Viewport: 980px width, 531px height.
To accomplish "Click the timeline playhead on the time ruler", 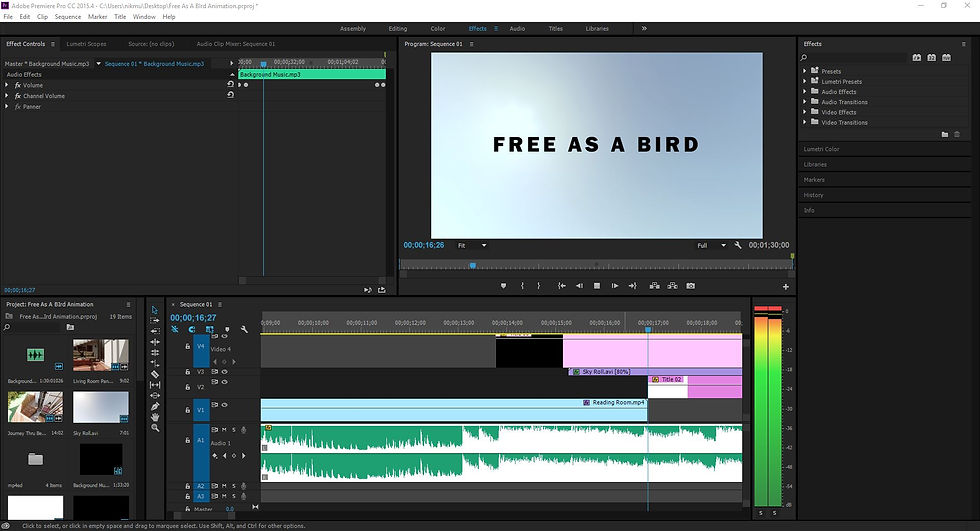I will click(648, 329).
